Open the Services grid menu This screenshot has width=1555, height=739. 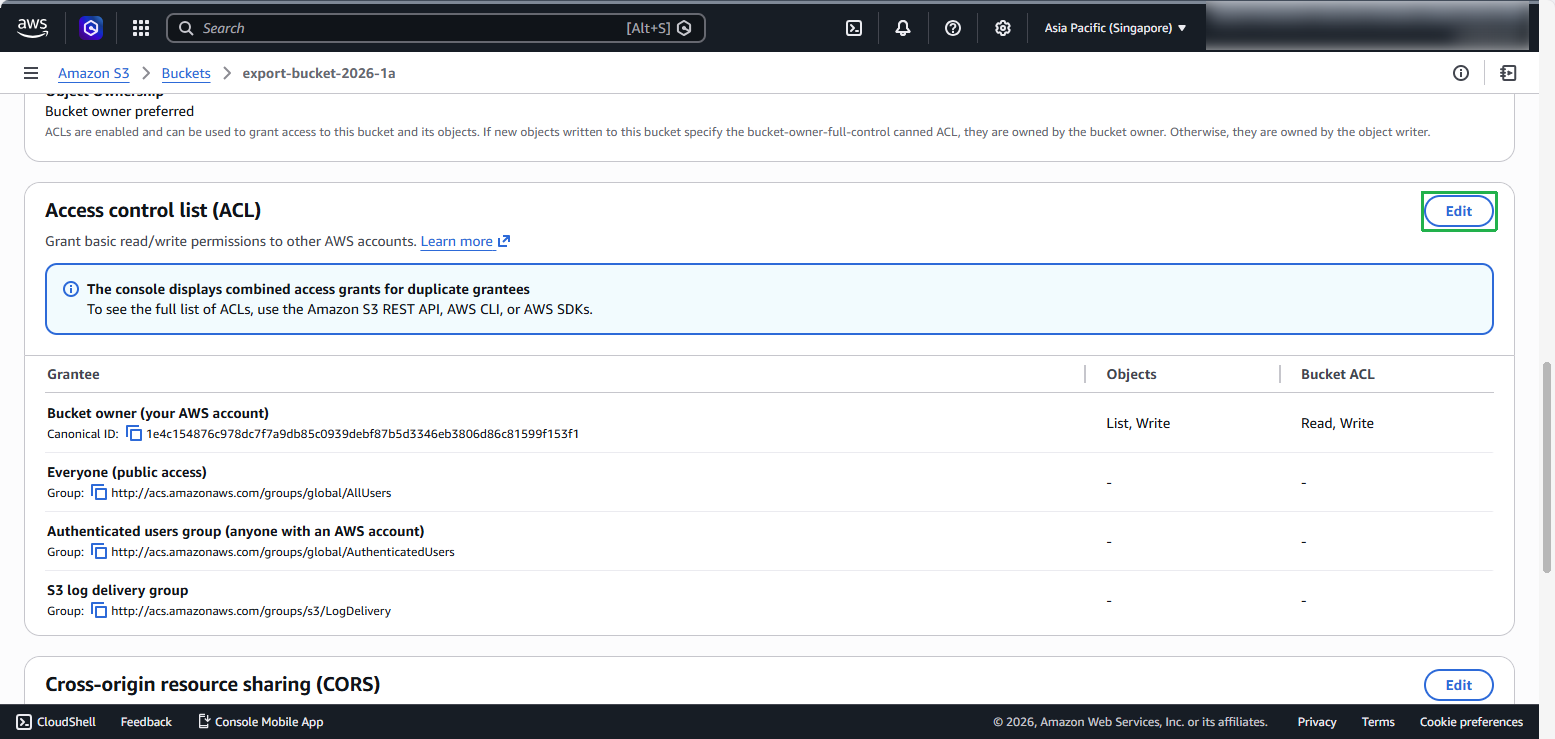(x=141, y=28)
